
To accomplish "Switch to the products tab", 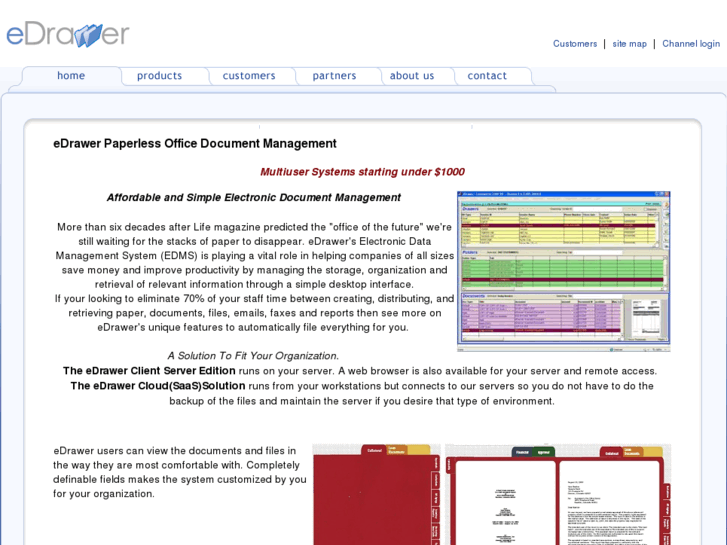I will [x=159, y=76].
